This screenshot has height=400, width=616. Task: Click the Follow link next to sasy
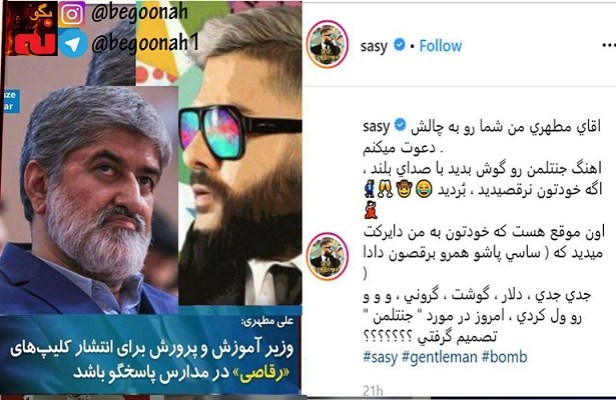coord(440,46)
